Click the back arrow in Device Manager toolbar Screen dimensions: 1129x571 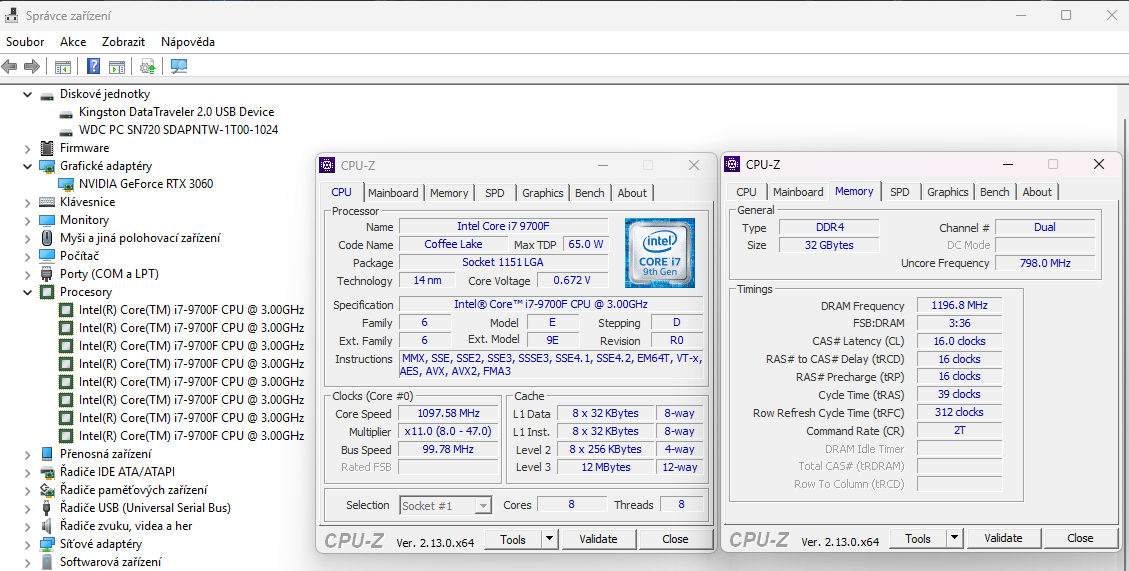point(10,67)
